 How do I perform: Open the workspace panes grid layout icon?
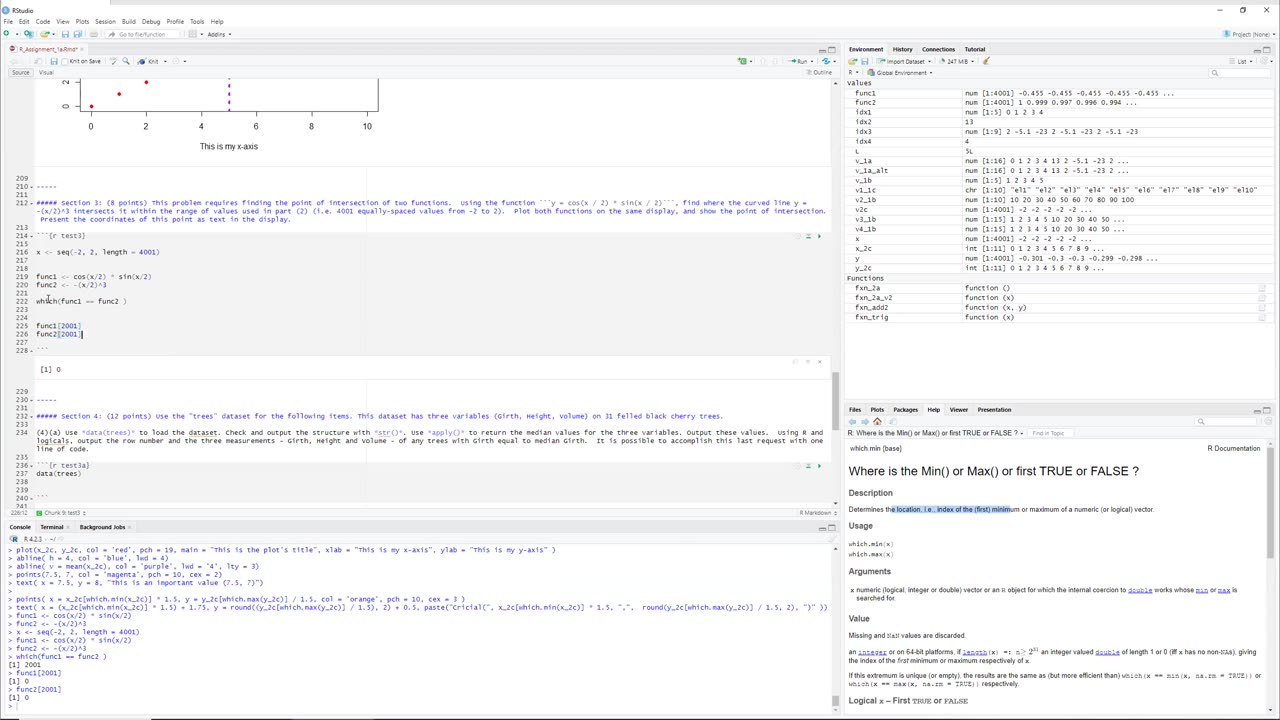(x=192, y=34)
